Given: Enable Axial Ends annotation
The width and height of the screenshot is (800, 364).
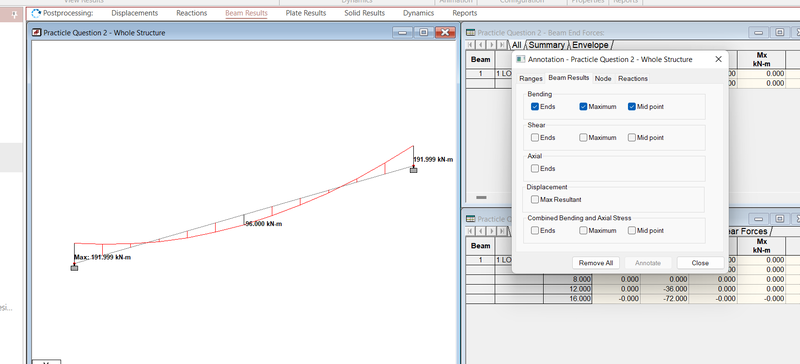Looking at the screenshot, I should click(535, 168).
